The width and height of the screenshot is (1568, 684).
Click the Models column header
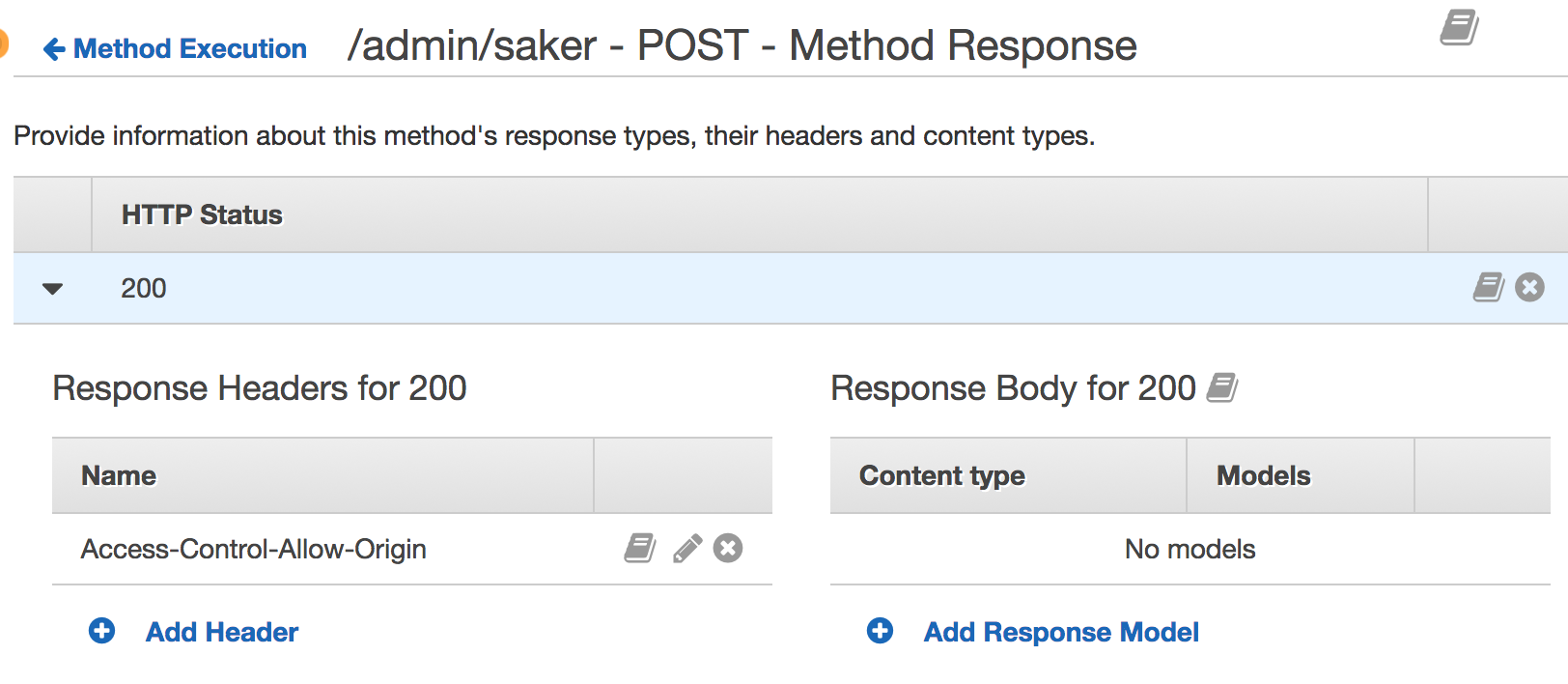[x=1263, y=475]
